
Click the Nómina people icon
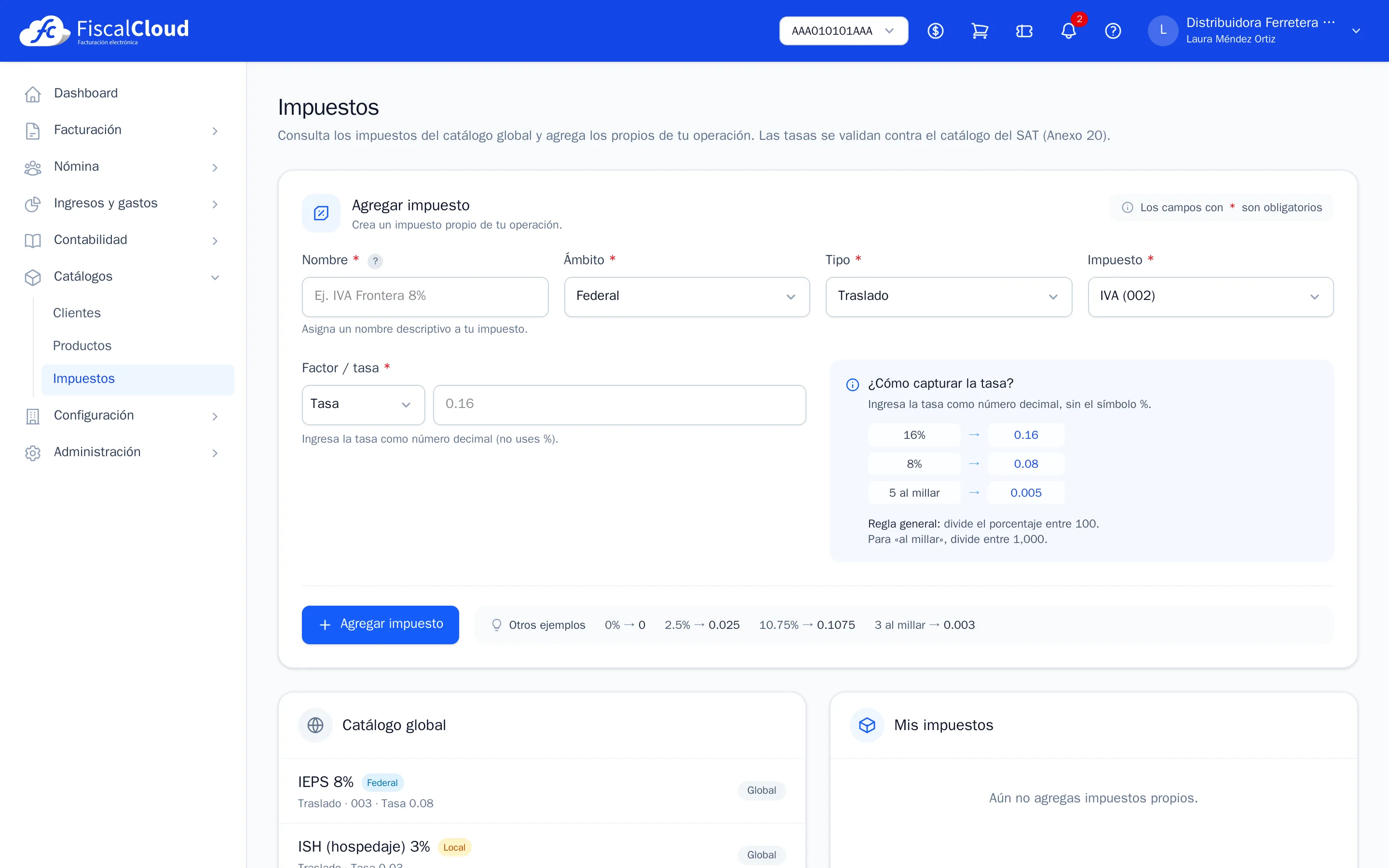(33, 167)
